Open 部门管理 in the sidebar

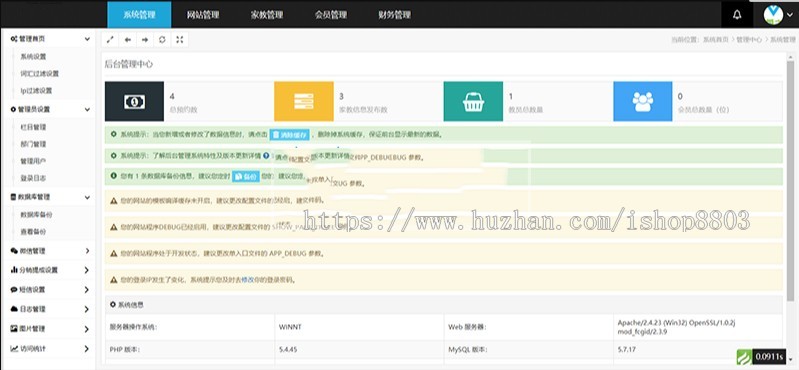33,144
